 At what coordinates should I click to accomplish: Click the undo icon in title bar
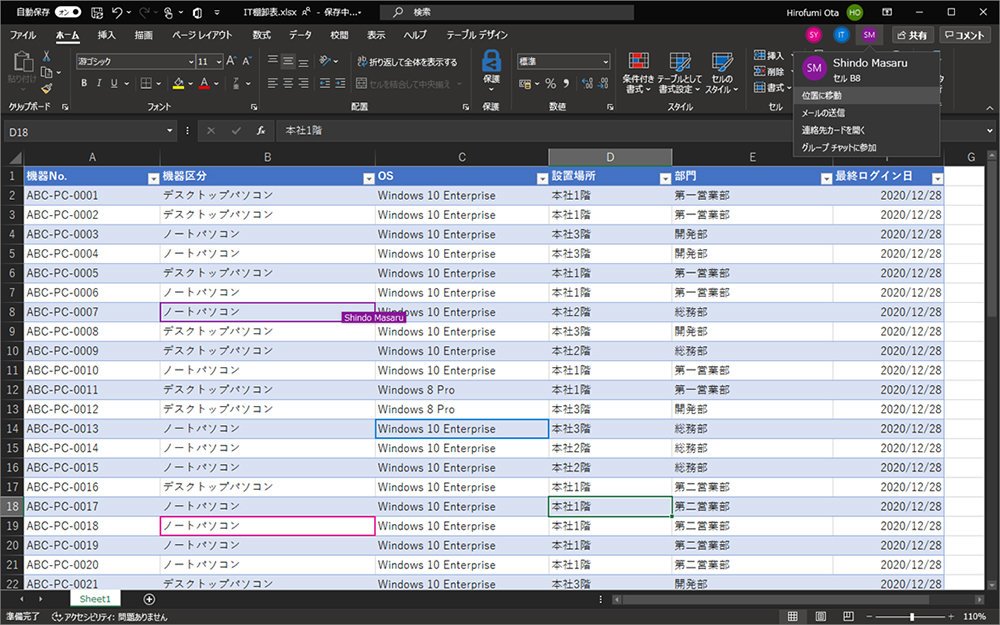coord(117,12)
